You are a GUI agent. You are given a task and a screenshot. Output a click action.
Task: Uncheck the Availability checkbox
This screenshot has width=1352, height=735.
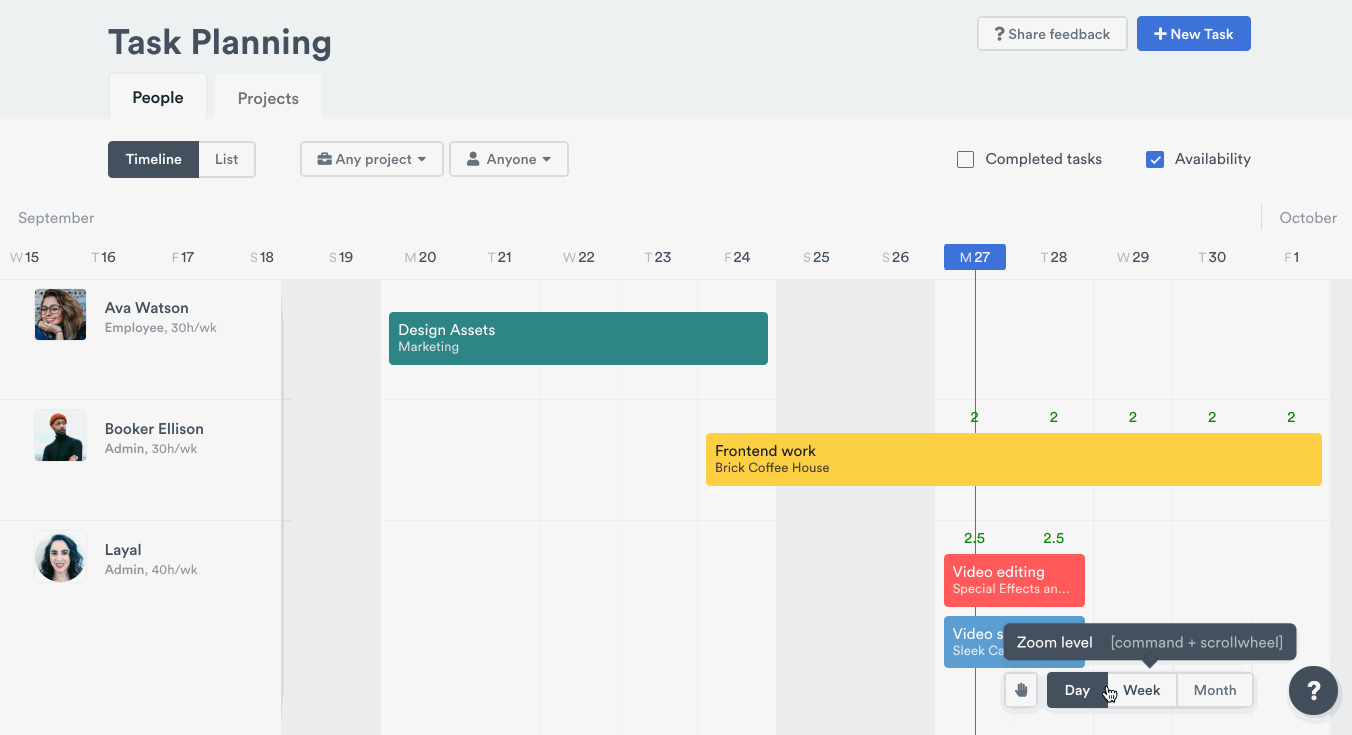pos(1155,159)
